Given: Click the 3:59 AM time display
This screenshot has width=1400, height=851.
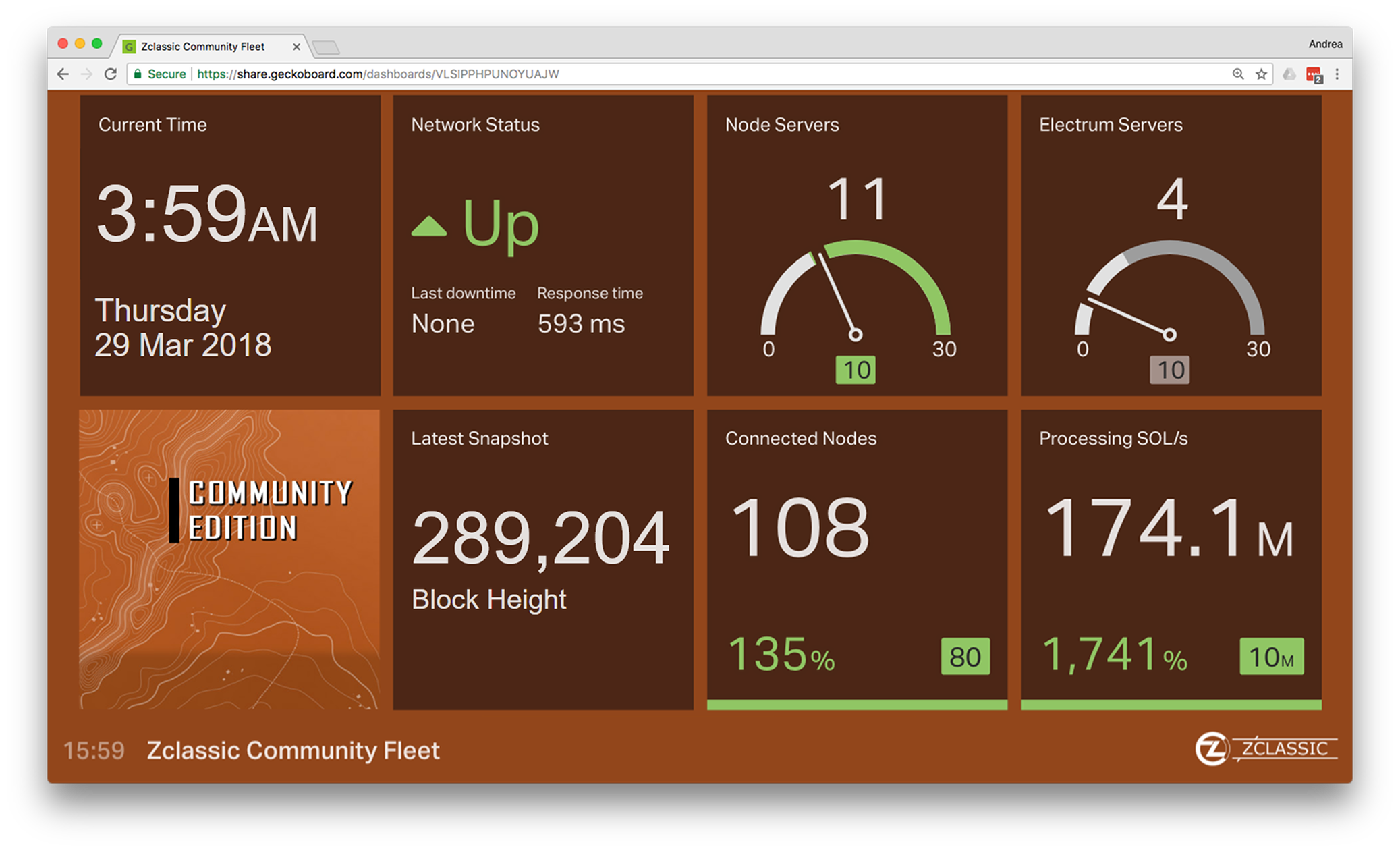Looking at the screenshot, I should [206, 214].
